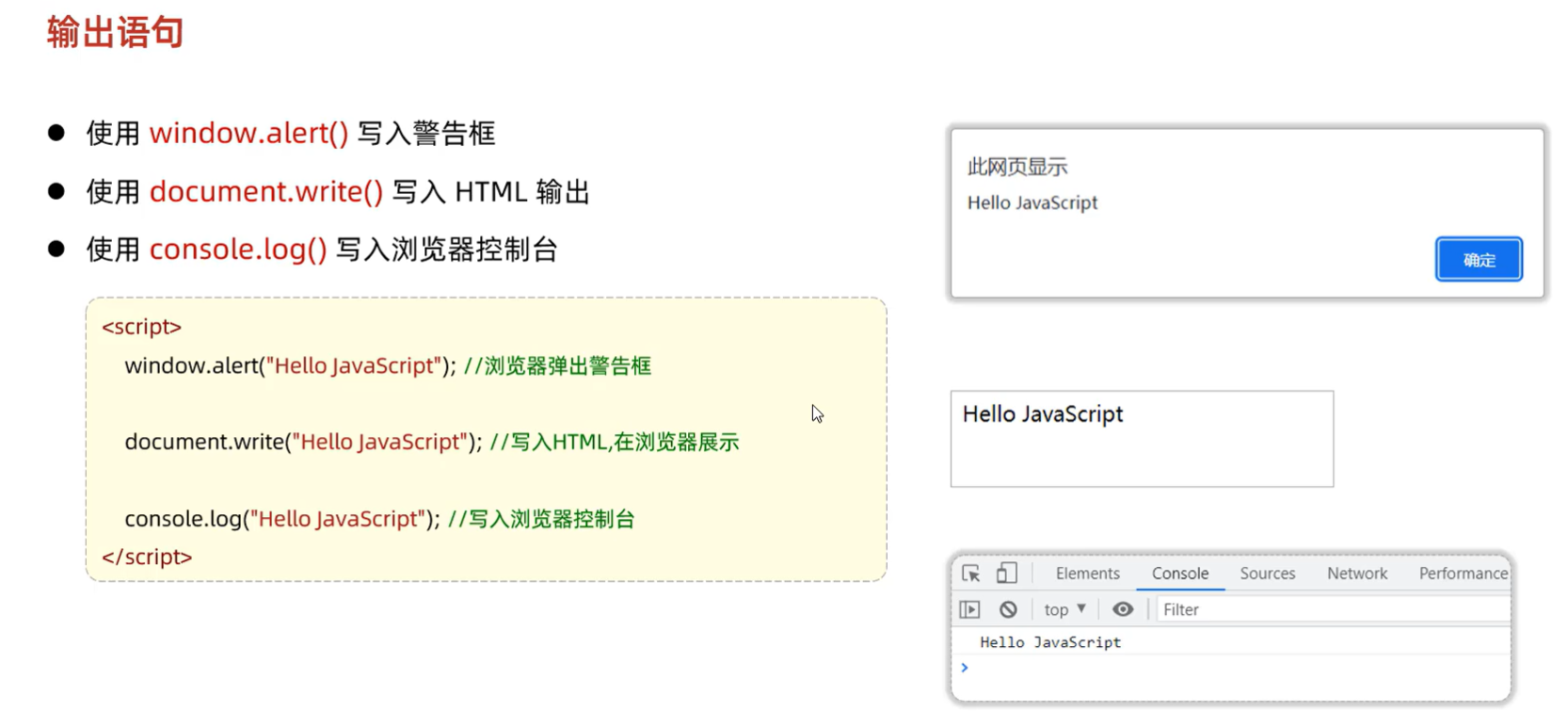This screenshot has height=711, width=1568.
Task: Show the console sidebar panel icon
Action: 970,609
